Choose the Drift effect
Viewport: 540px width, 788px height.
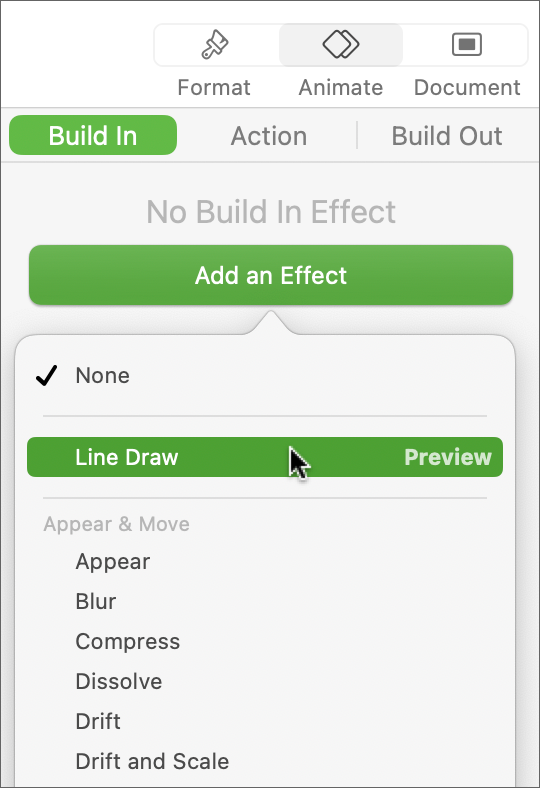click(x=98, y=721)
